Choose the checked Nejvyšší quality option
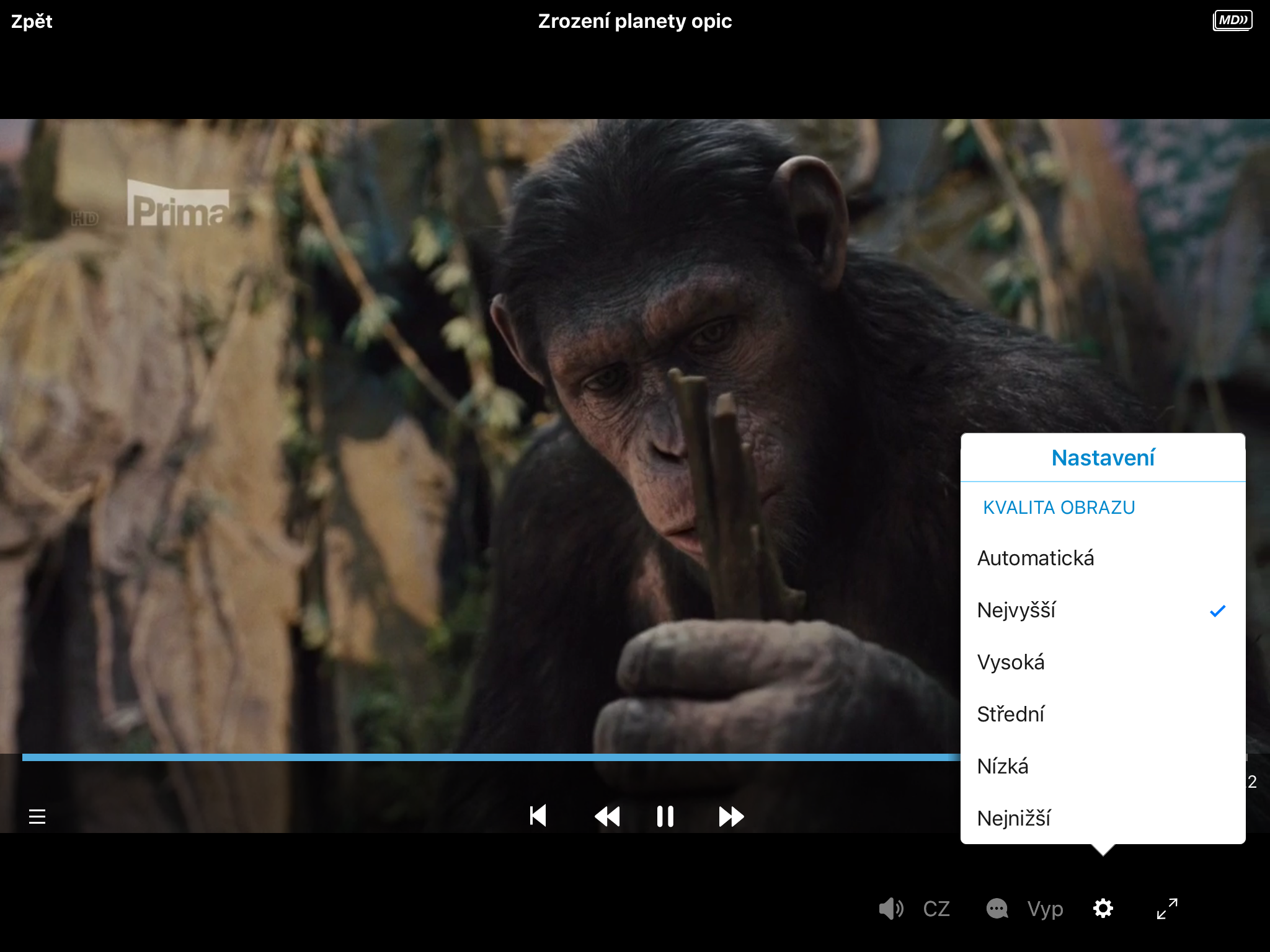1270x952 pixels. [1017, 610]
